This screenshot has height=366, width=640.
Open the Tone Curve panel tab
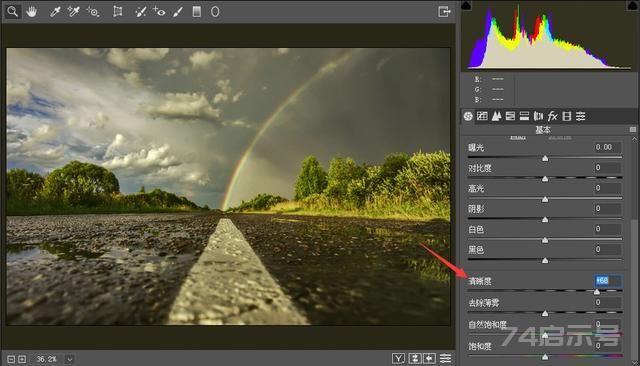click(x=482, y=116)
